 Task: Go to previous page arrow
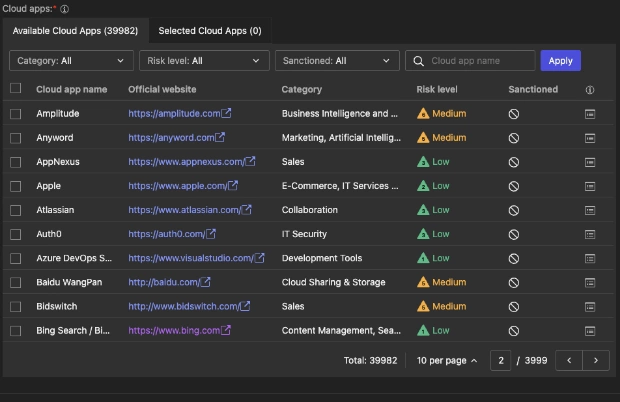tap(569, 360)
